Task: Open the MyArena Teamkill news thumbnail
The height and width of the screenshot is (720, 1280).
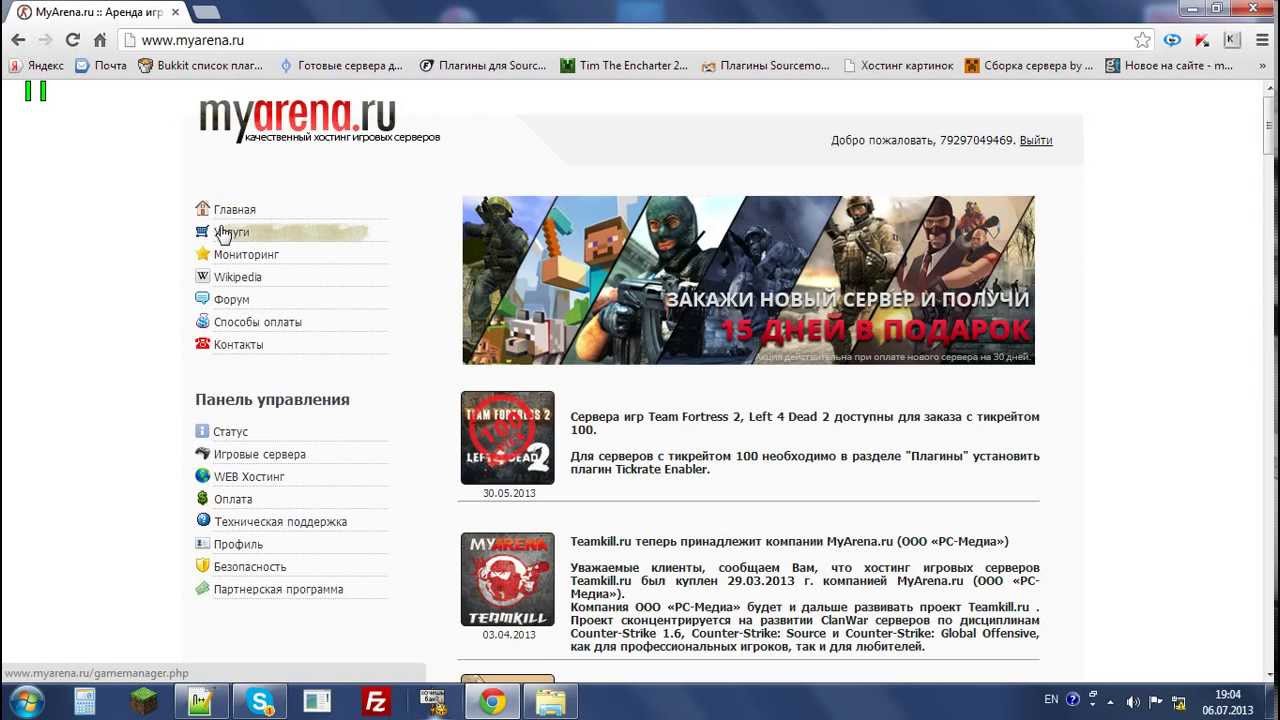Action: (x=507, y=580)
